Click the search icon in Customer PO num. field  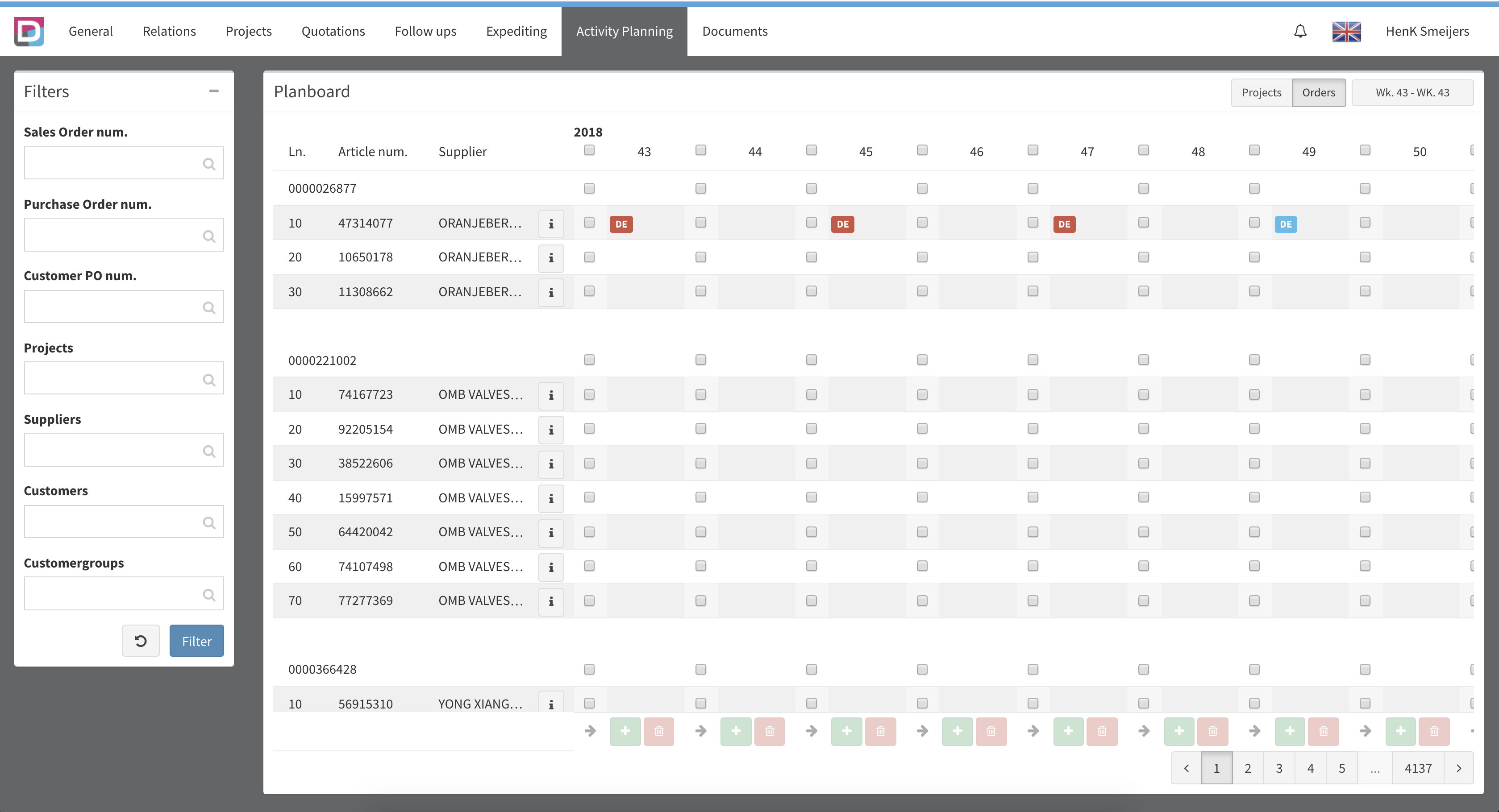pyautogui.click(x=209, y=308)
